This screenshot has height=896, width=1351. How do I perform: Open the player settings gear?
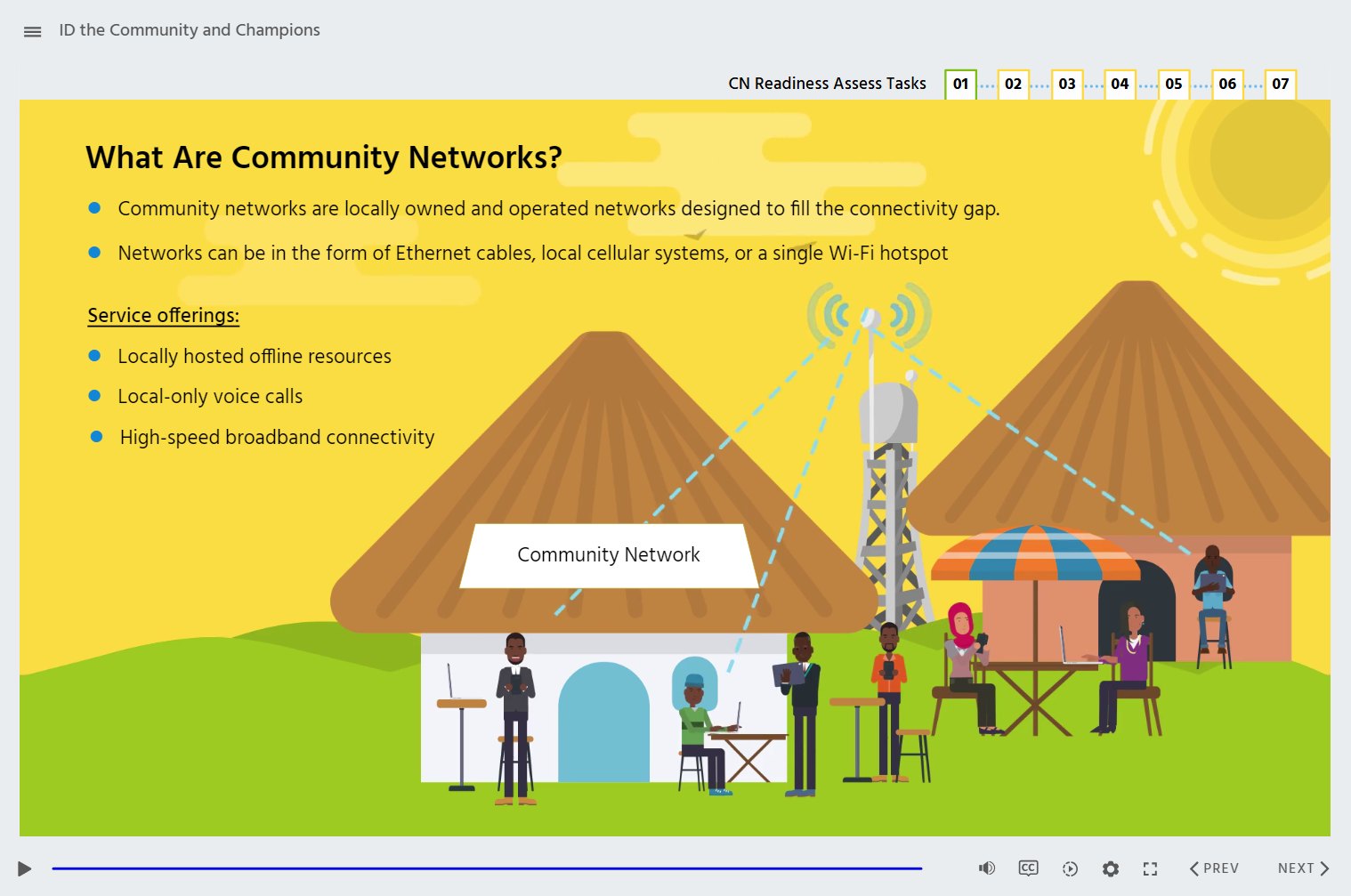pos(1110,868)
